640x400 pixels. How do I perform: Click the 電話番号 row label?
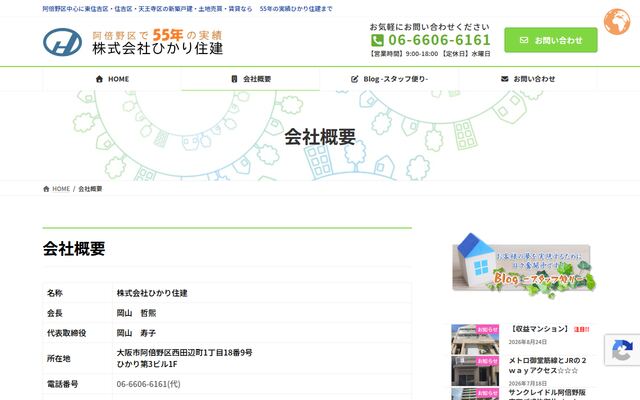click(62, 384)
